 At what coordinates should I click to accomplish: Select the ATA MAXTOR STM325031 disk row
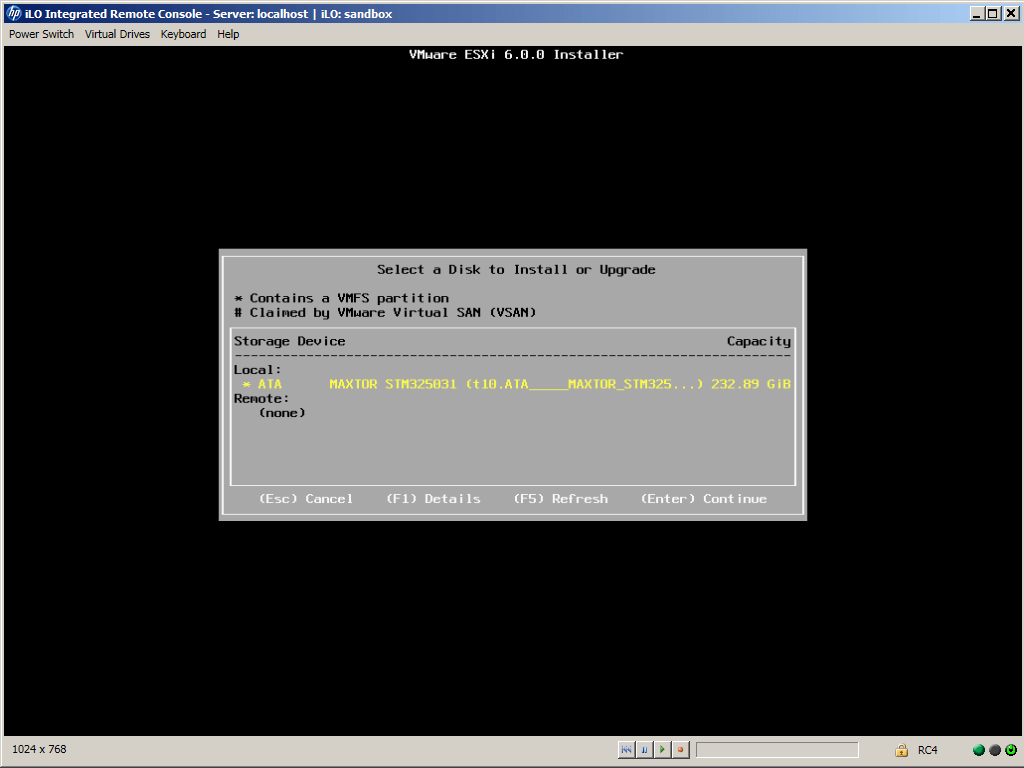click(512, 384)
